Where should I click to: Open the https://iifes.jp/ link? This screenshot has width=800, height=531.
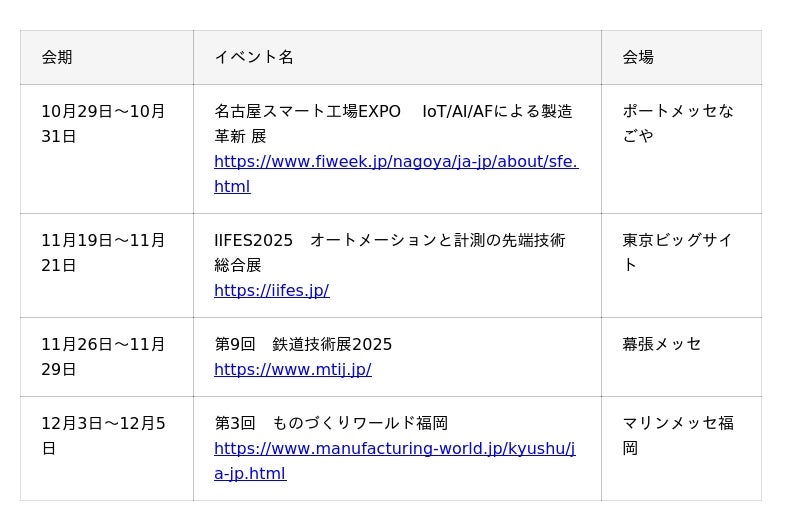click(271, 291)
